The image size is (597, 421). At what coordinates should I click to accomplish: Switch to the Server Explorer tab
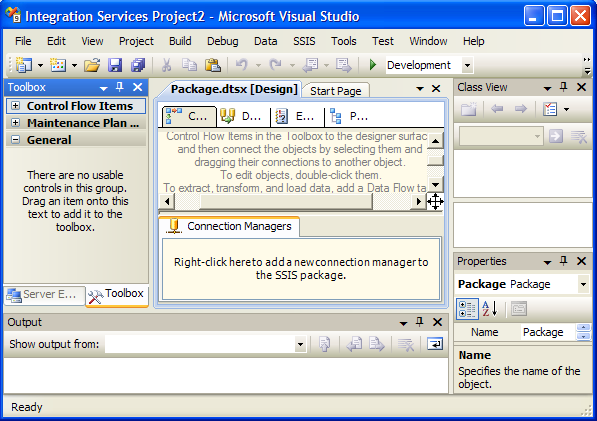(x=45, y=295)
